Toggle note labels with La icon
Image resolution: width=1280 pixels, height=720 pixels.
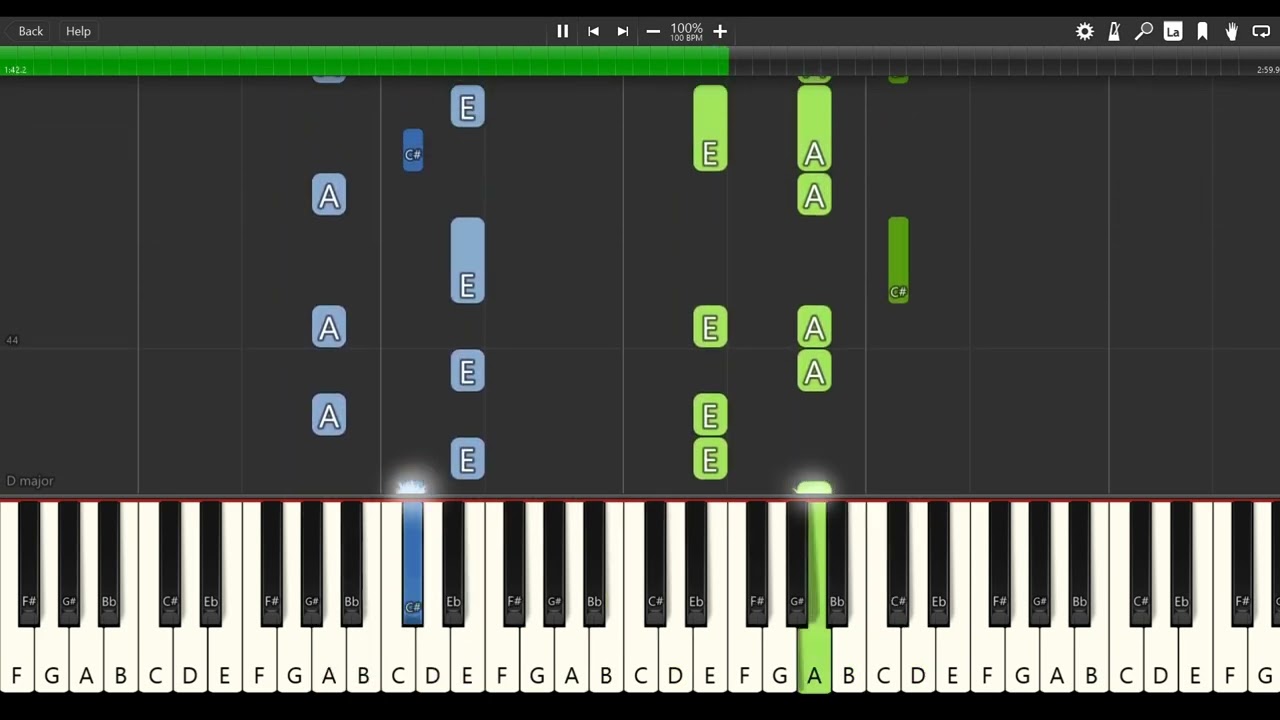[1173, 31]
